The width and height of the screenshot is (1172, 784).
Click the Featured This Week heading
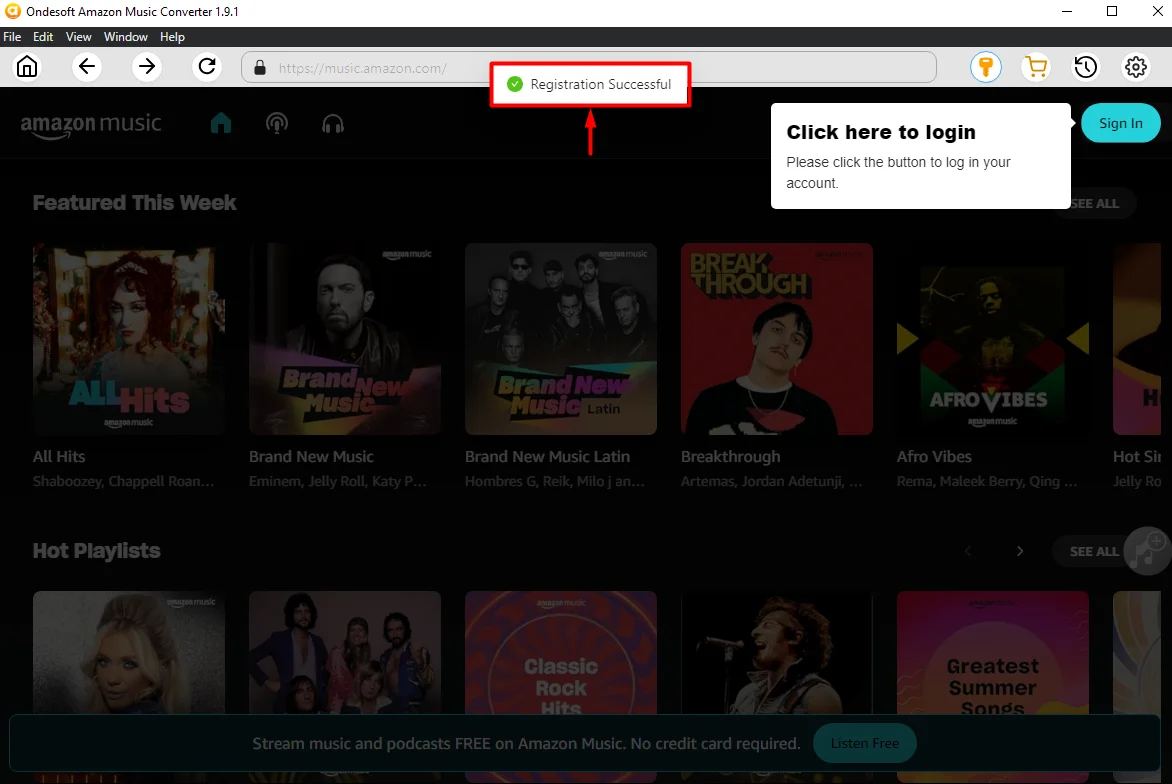tap(135, 203)
